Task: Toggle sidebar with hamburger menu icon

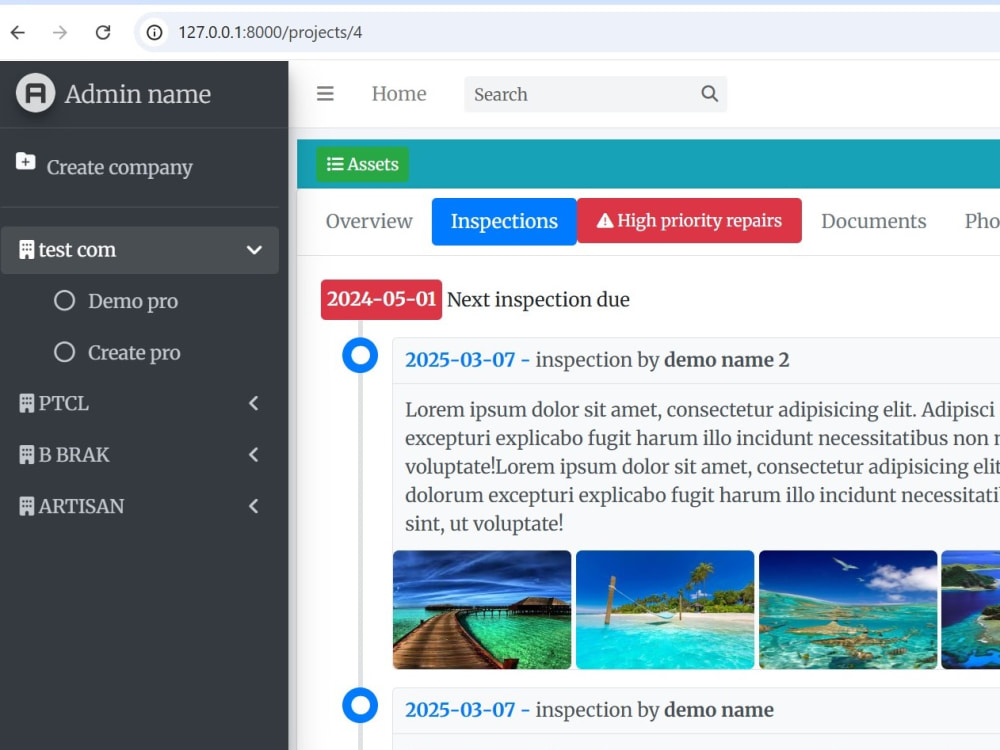Action: tap(325, 94)
